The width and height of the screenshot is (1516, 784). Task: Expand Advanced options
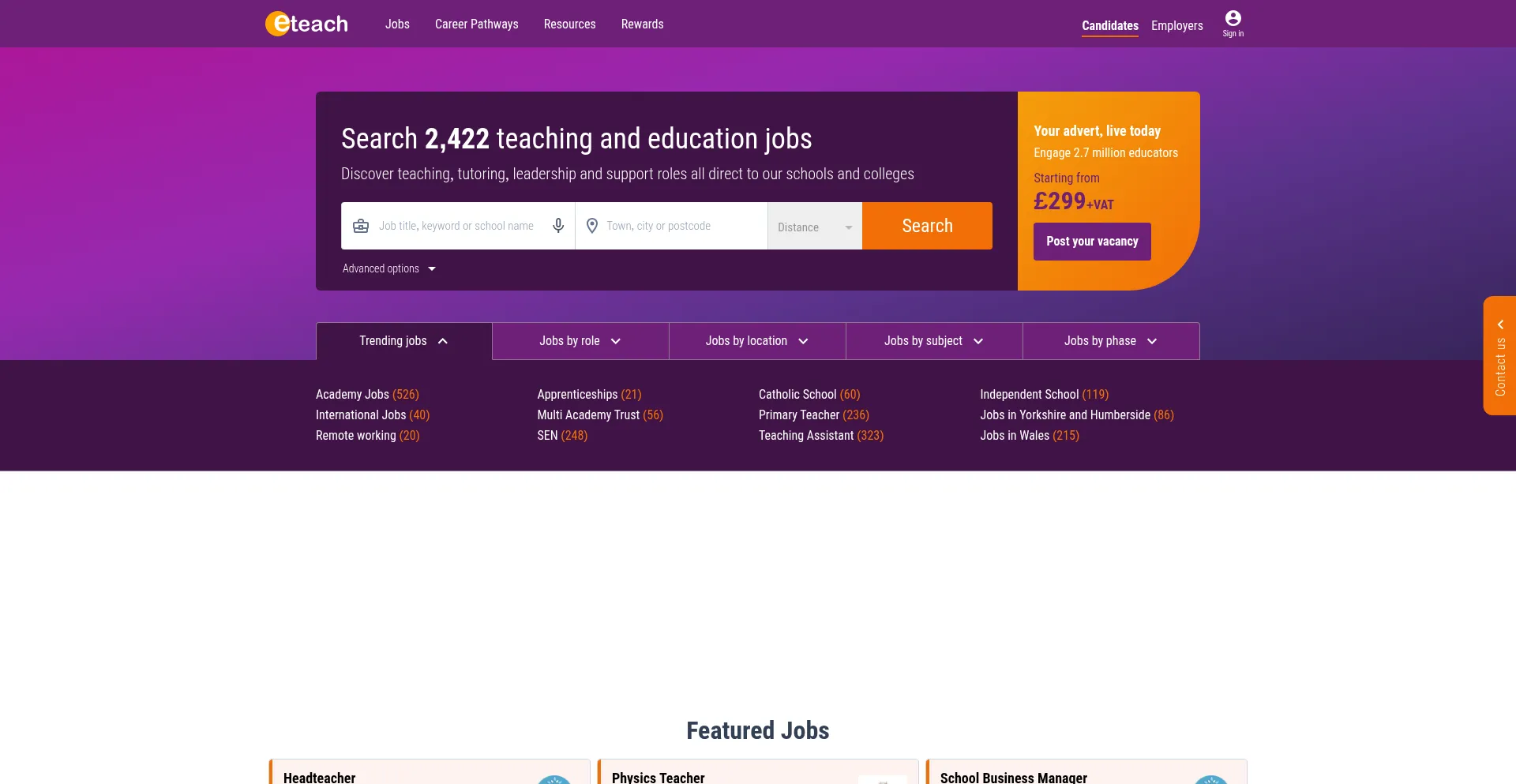pos(388,269)
